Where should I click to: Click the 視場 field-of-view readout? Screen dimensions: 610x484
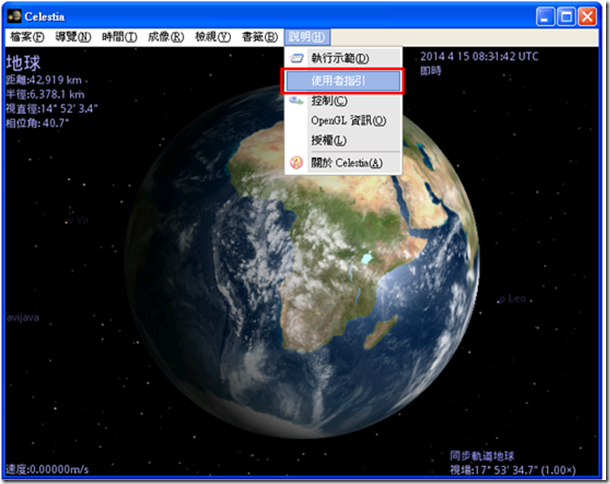tap(513, 470)
